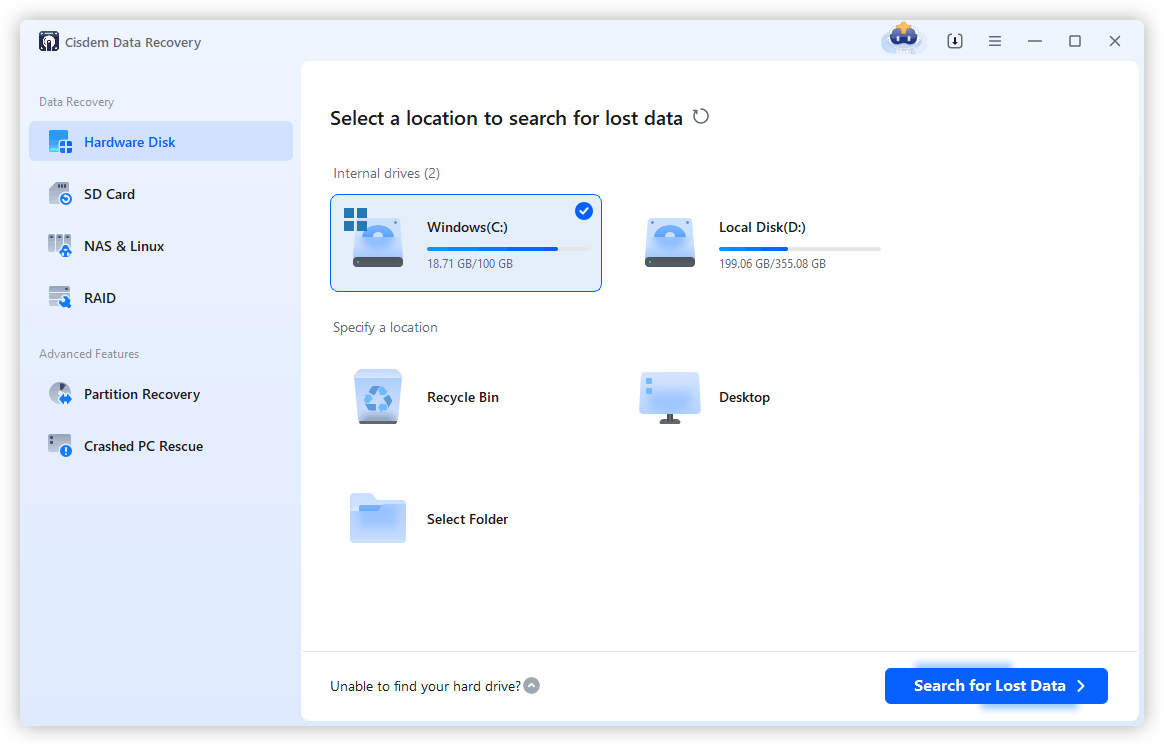Click the upgrade robot icon

pyautogui.click(x=902, y=40)
